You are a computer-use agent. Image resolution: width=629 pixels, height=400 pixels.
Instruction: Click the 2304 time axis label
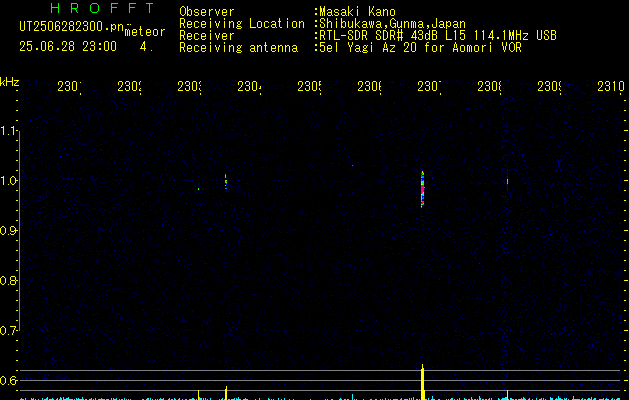tap(250, 87)
